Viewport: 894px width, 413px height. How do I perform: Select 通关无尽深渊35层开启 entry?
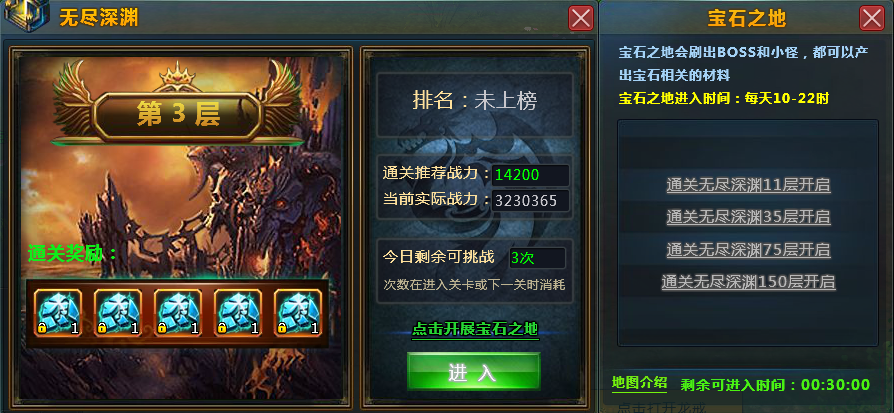click(x=748, y=217)
